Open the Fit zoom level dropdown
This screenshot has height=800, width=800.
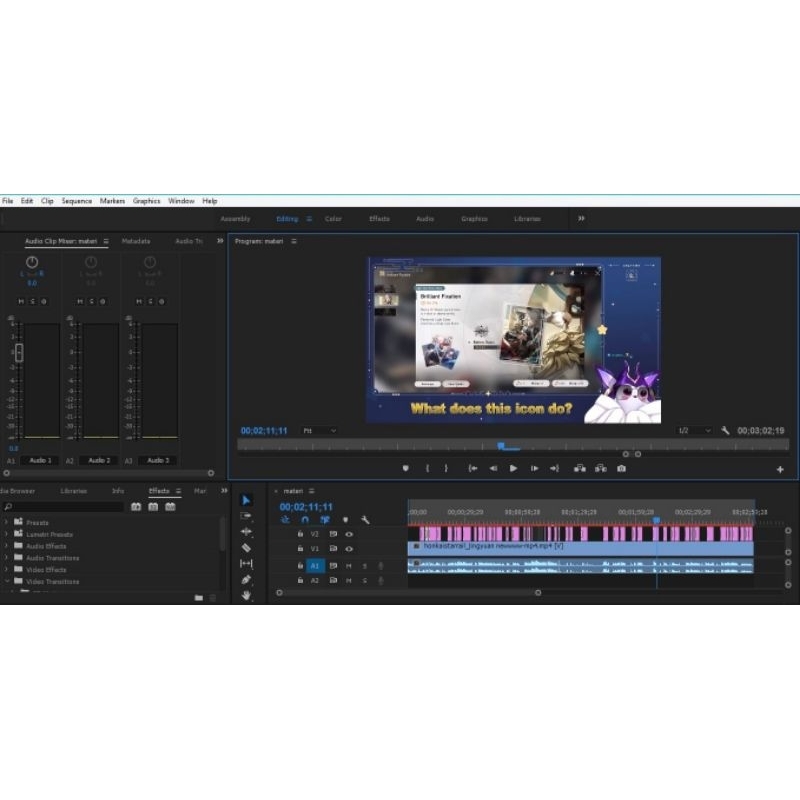[x=319, y=431]
